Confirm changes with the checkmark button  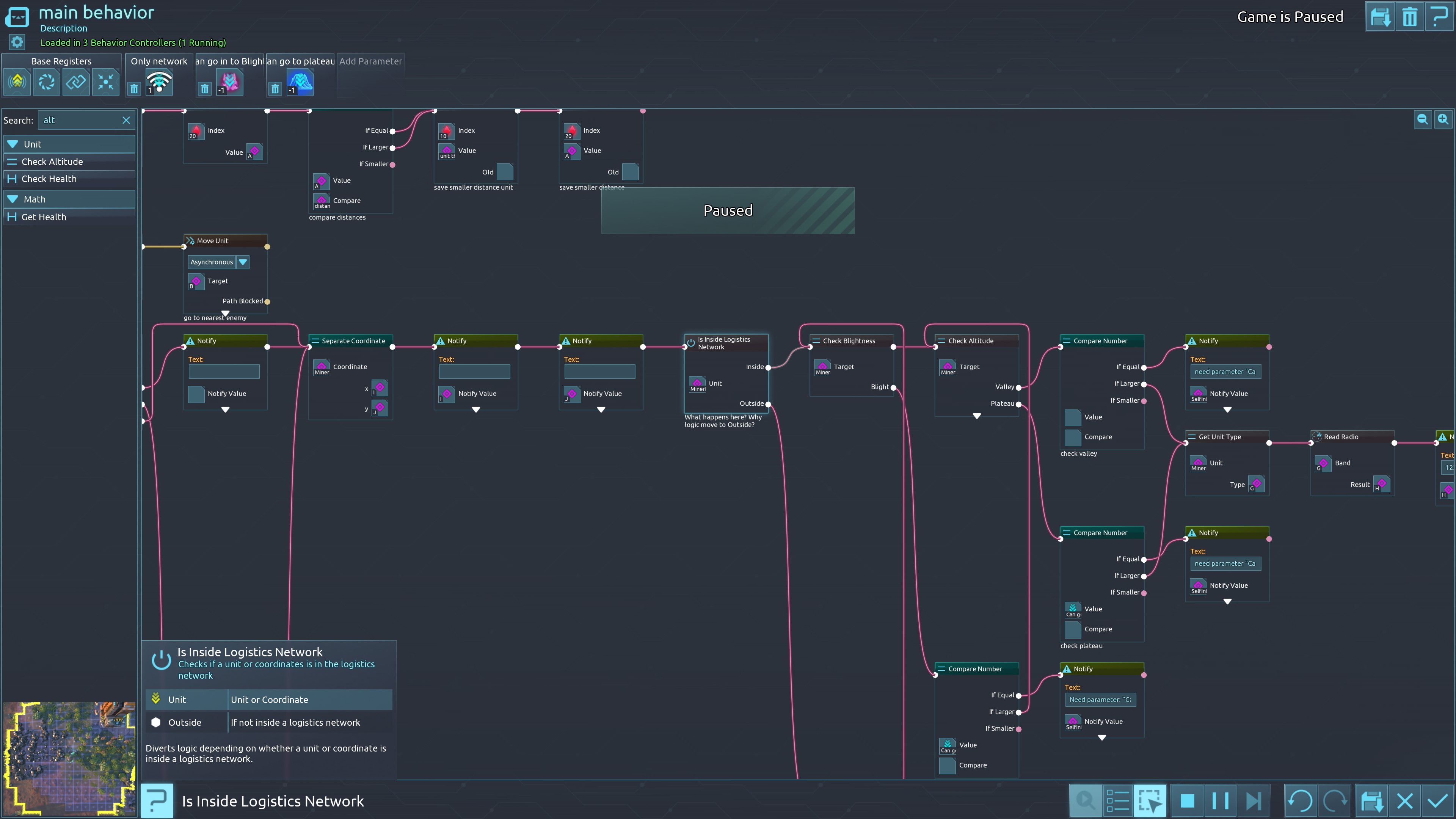1437,801
